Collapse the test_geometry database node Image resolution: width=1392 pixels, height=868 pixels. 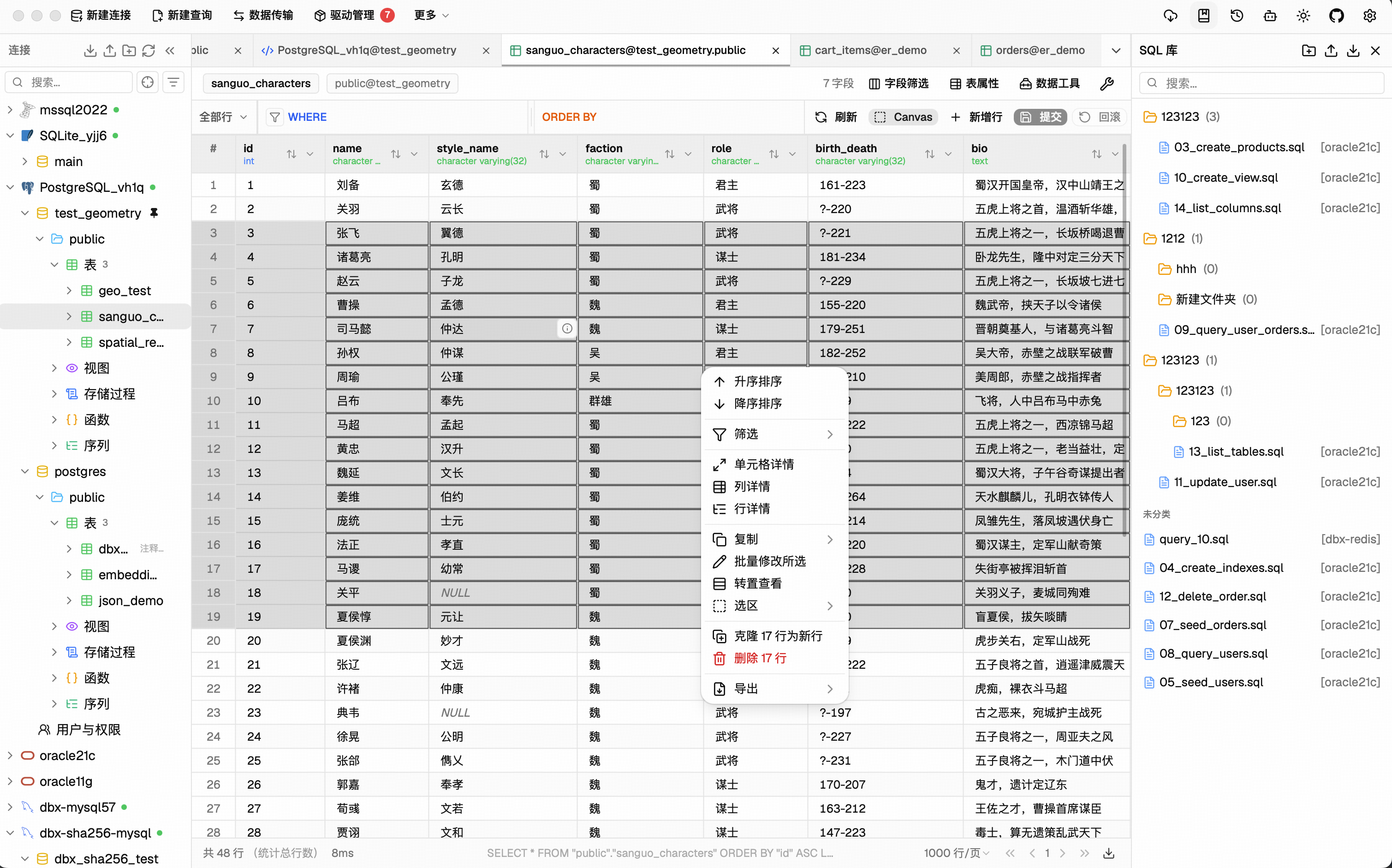tap(25, 213)
